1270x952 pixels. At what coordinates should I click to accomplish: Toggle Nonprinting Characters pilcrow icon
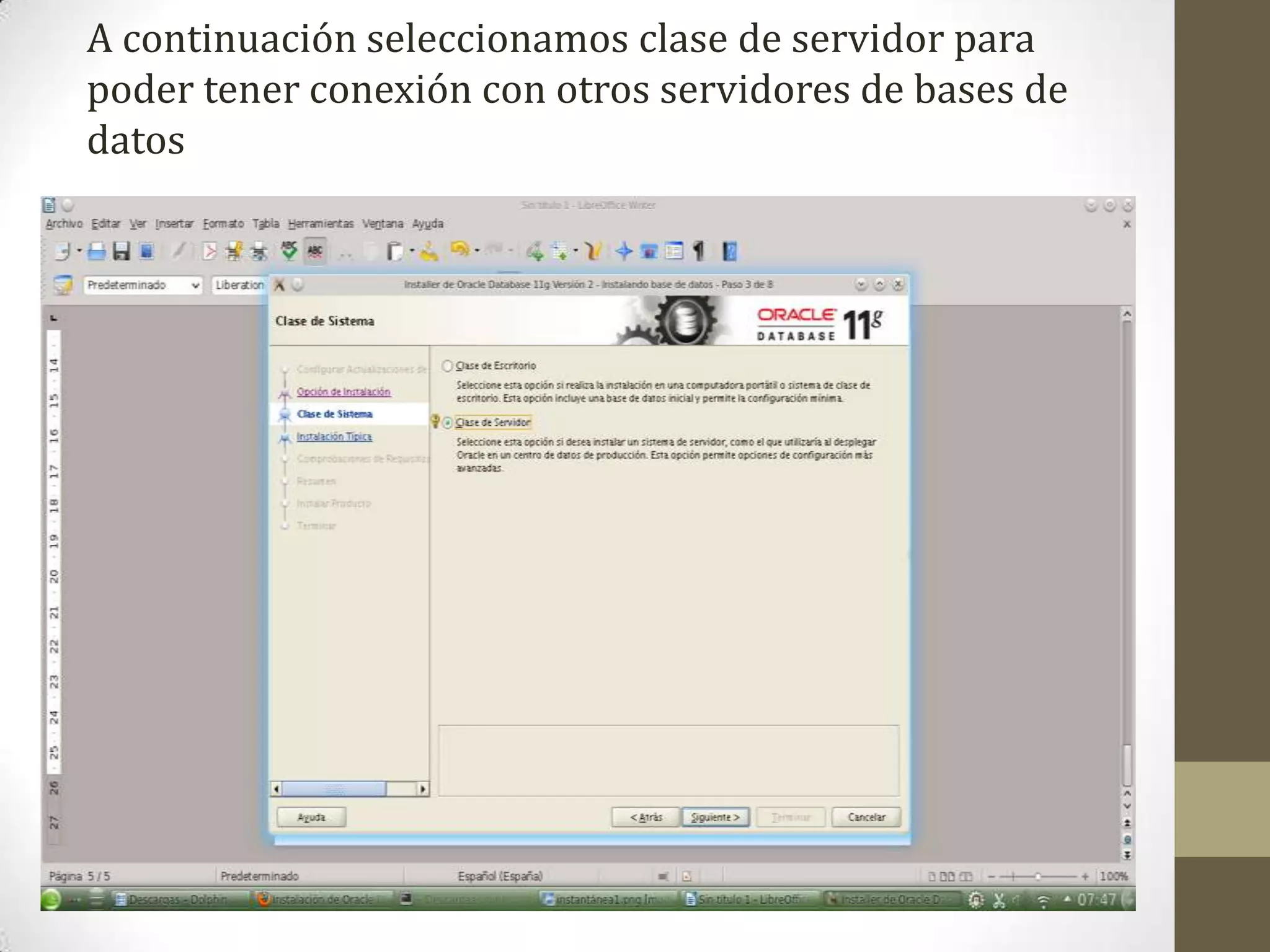699,251
